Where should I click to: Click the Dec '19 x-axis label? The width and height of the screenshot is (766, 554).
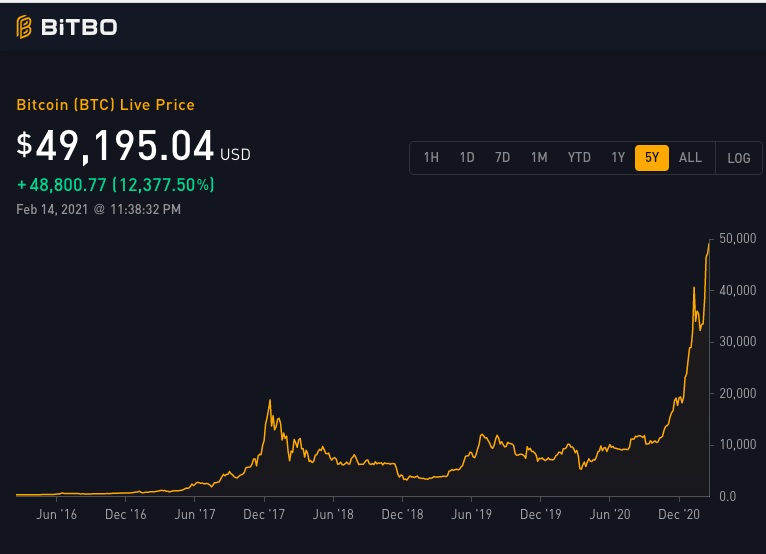point(541,514)
